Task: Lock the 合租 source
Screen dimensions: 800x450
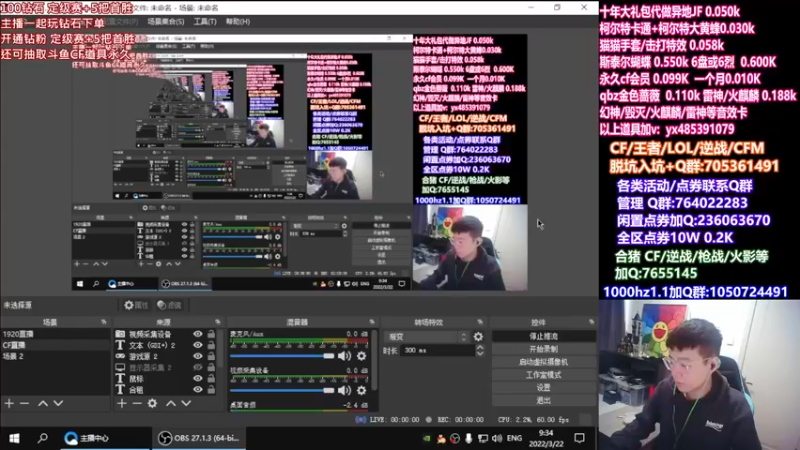Action: (211, 390)
